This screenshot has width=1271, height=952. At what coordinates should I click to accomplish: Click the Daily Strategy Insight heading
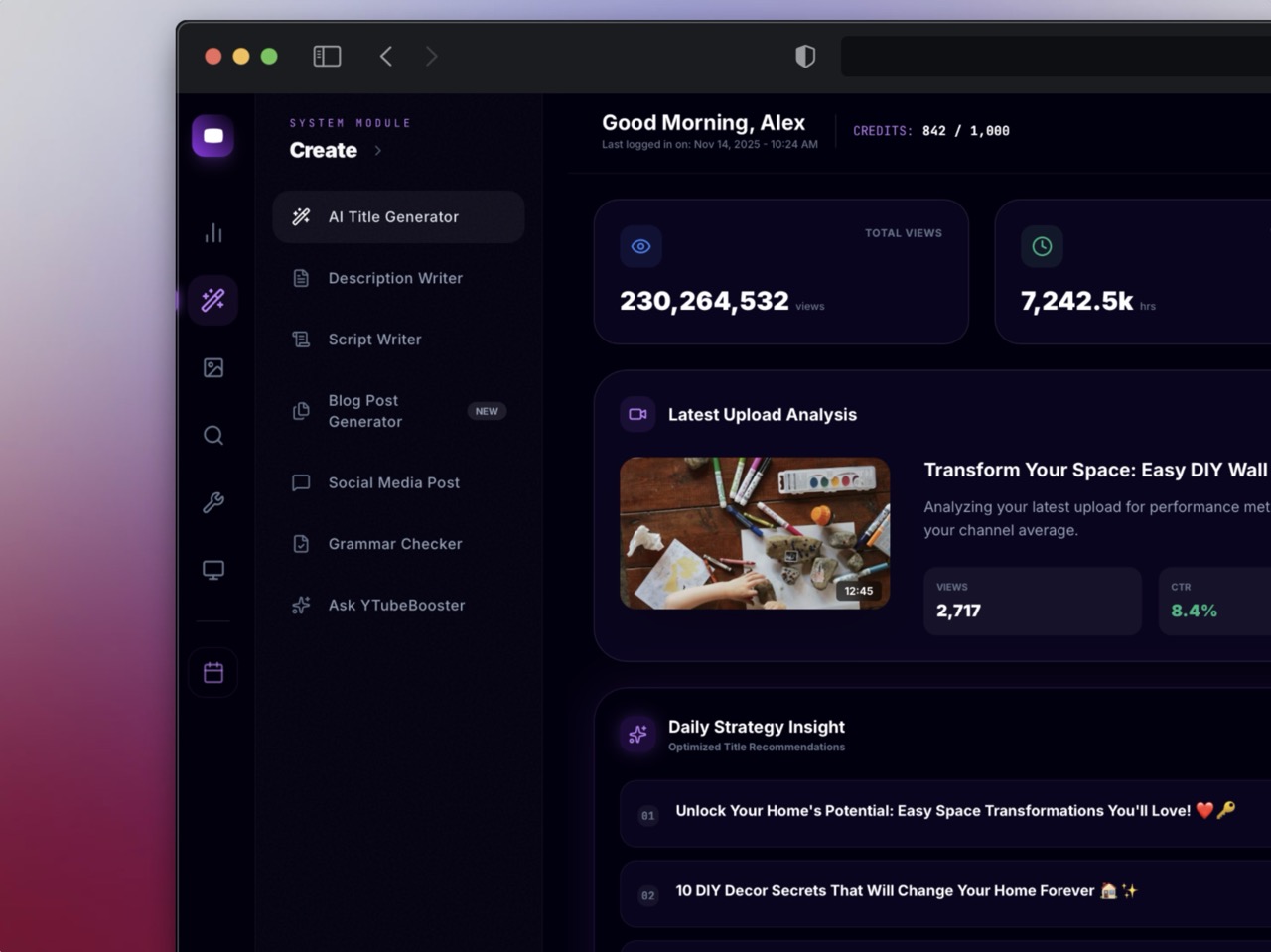(x=757, y=727)
